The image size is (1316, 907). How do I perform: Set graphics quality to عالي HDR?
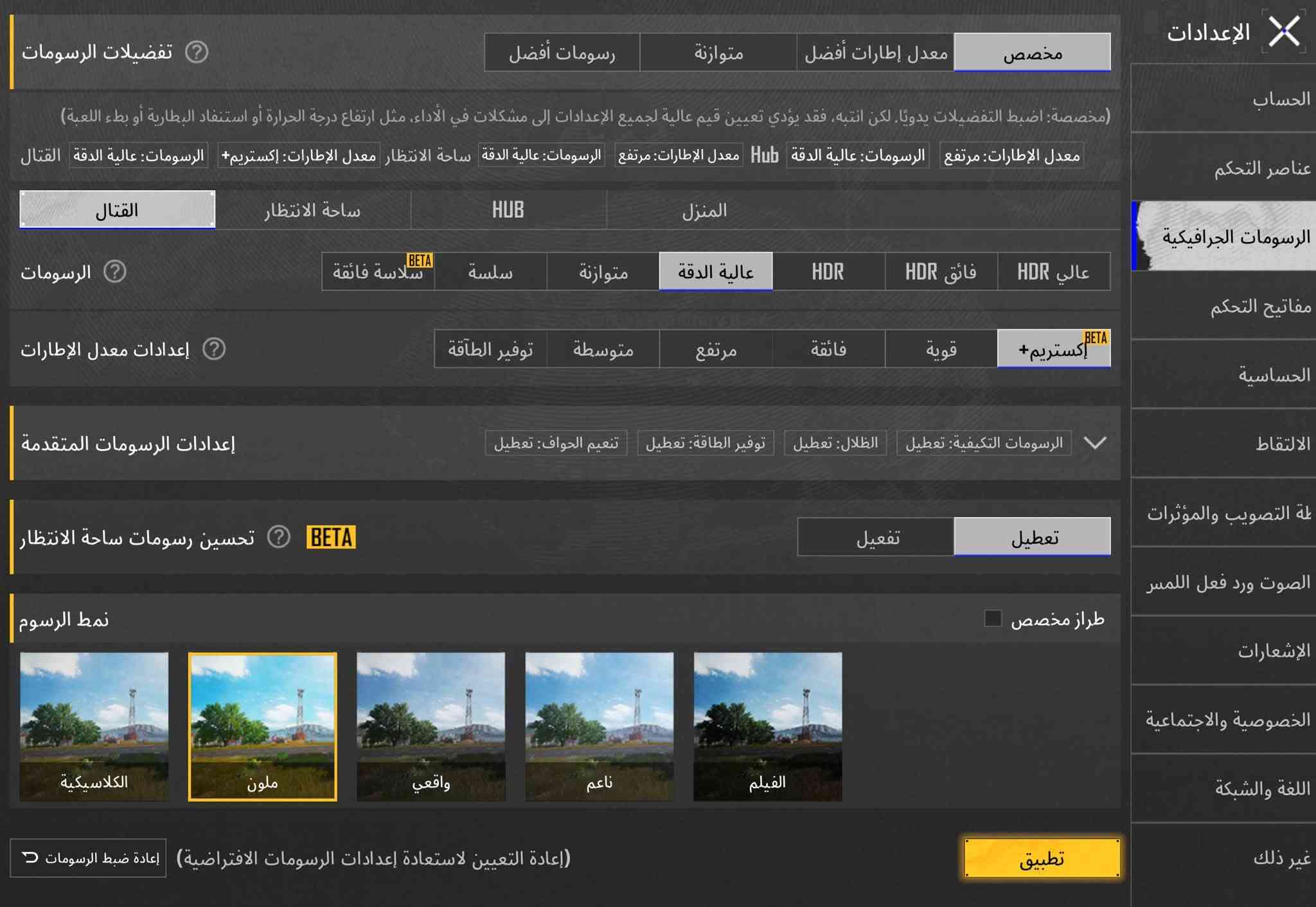tap(1054, 272)
